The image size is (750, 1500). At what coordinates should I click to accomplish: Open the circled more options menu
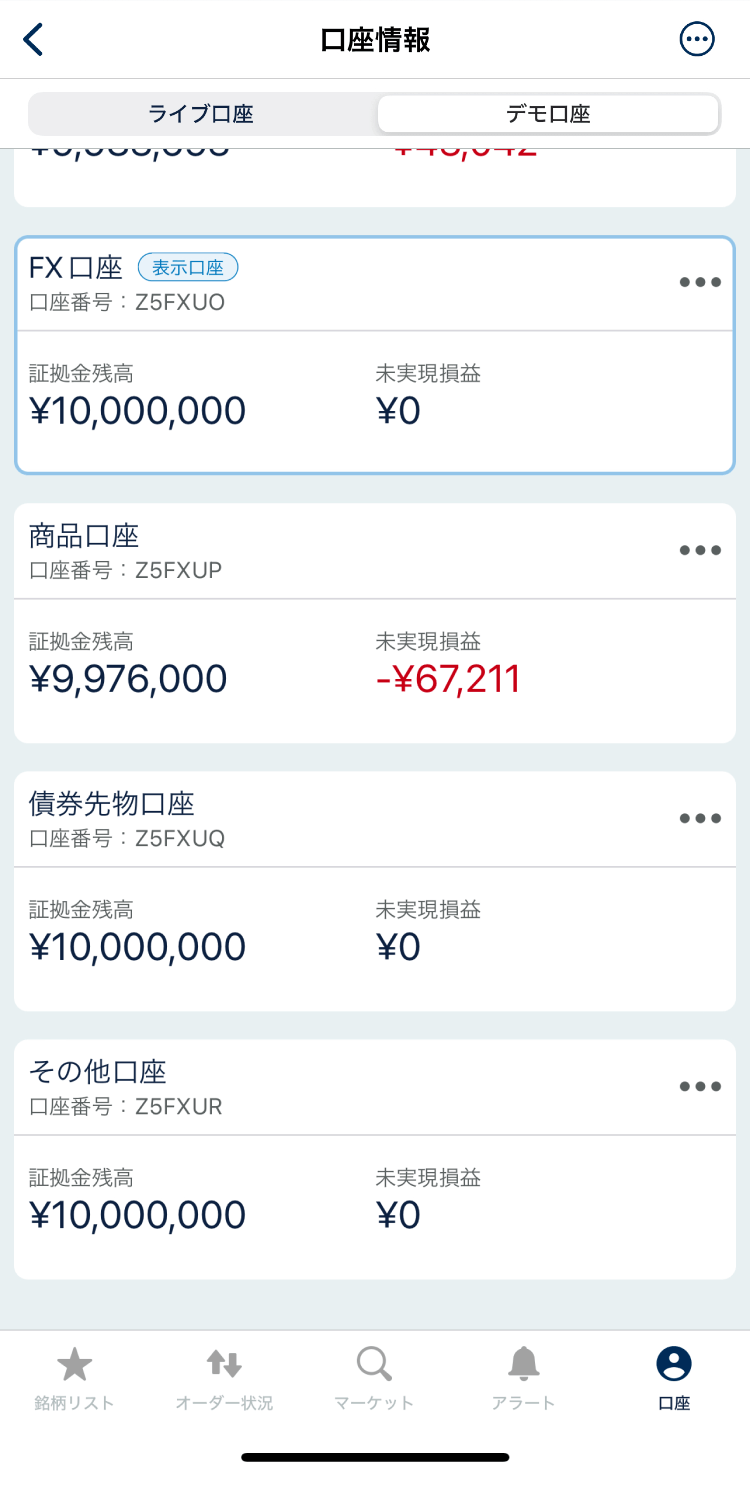click(x=697, y=40)
